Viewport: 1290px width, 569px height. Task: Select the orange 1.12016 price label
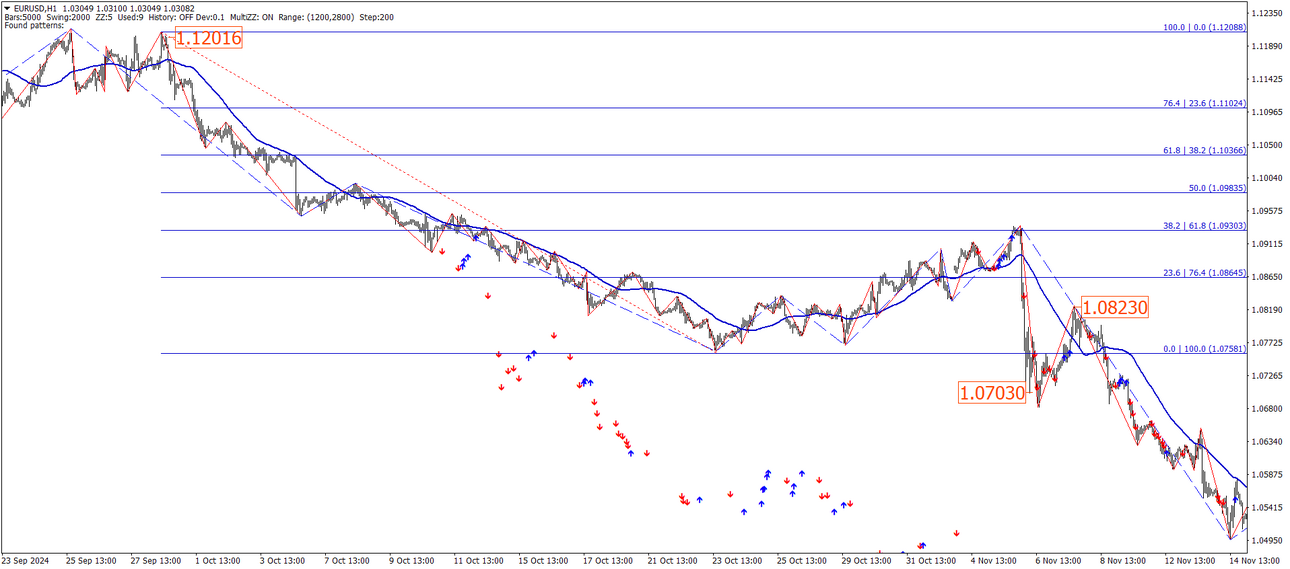pyautogui.click(x=209, y=39)
